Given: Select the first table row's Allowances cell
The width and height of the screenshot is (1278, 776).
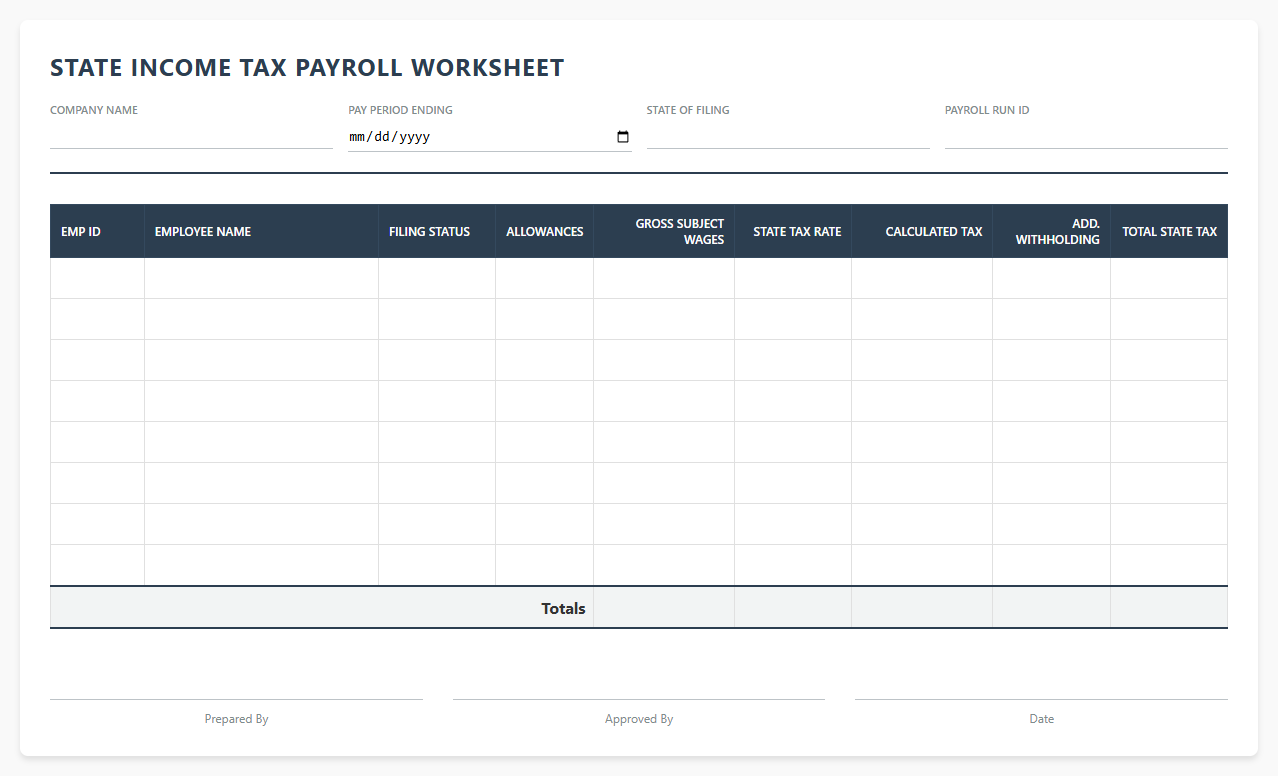Looking at the screenshot, I should pos(544,278).
